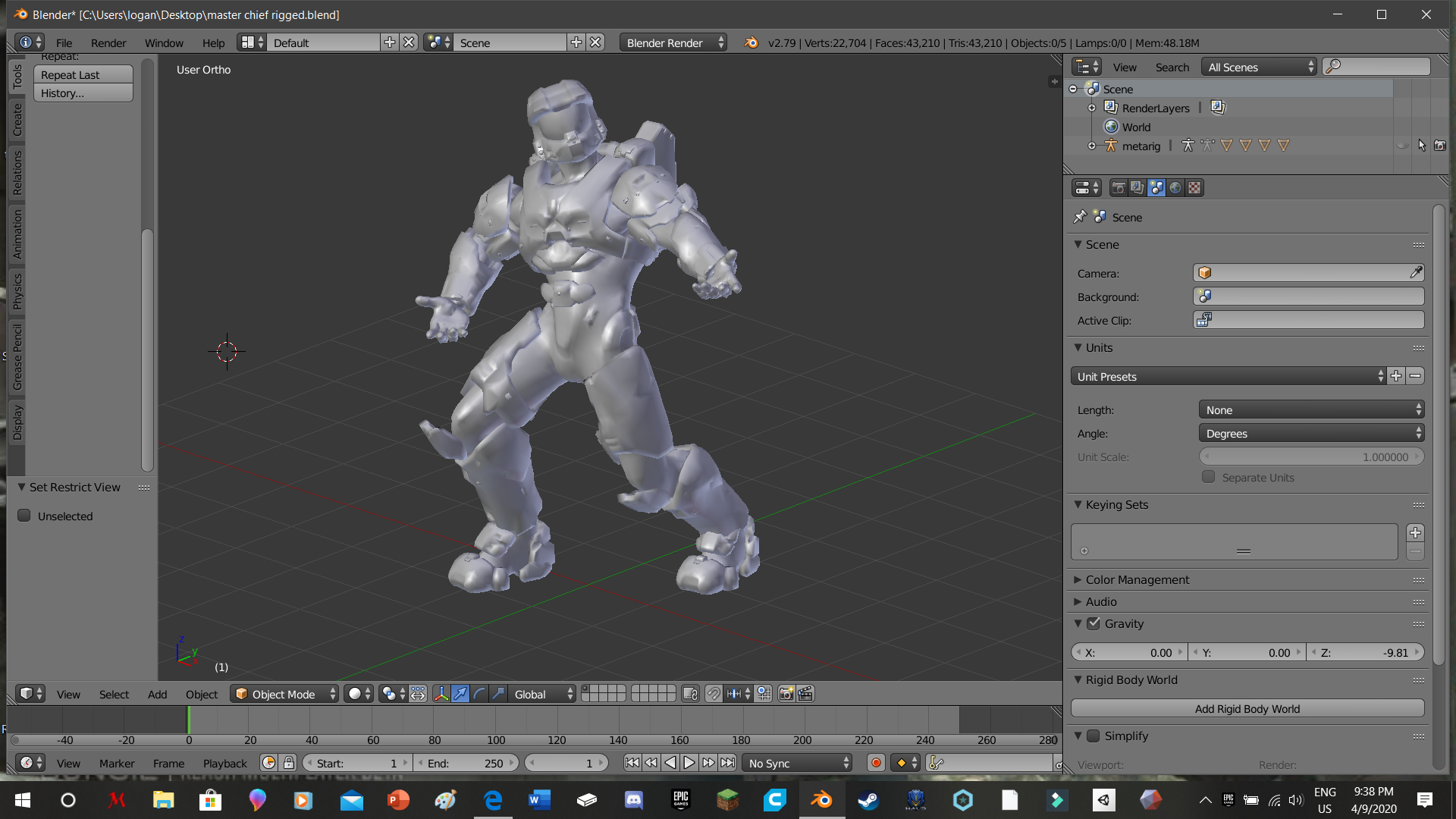Click the outliner search field
Viewport: 1456px width, 819px height.
tap(1376, 67)
